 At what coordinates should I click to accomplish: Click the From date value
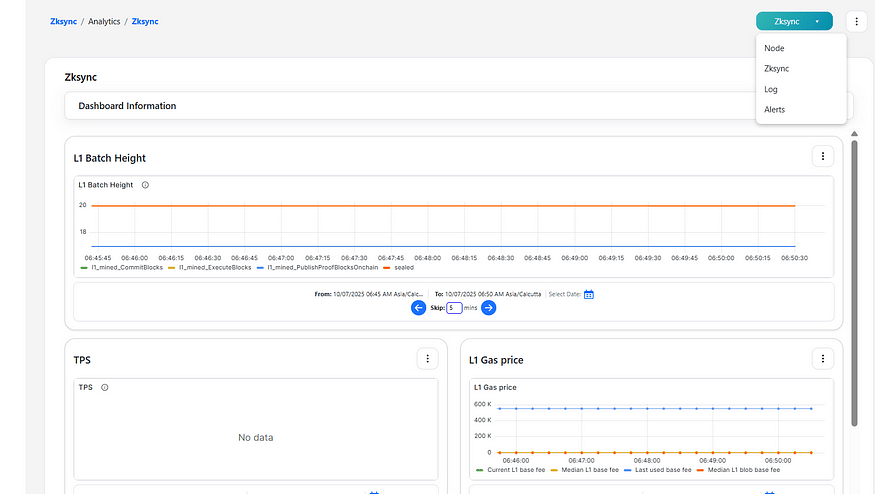click(378, 294)
